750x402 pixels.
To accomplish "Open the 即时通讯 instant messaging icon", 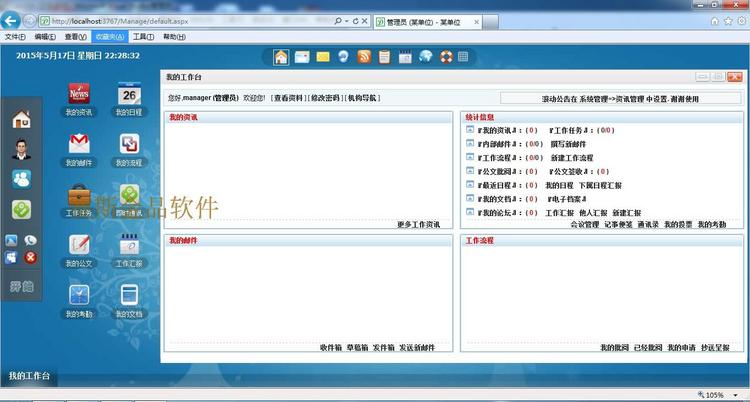I will (x=129, y=195).
